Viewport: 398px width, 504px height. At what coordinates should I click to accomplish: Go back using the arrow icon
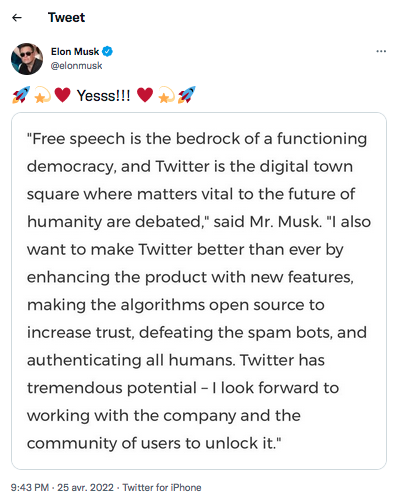(17, 18)
